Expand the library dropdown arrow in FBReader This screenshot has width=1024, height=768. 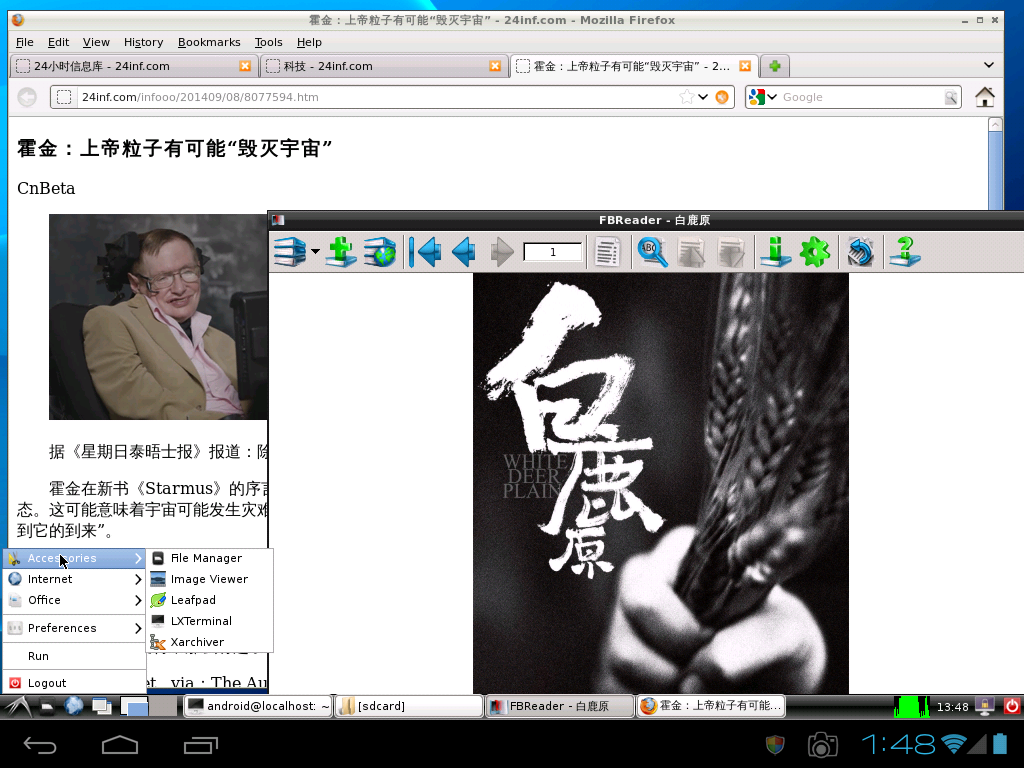click(x=315, y=252)
